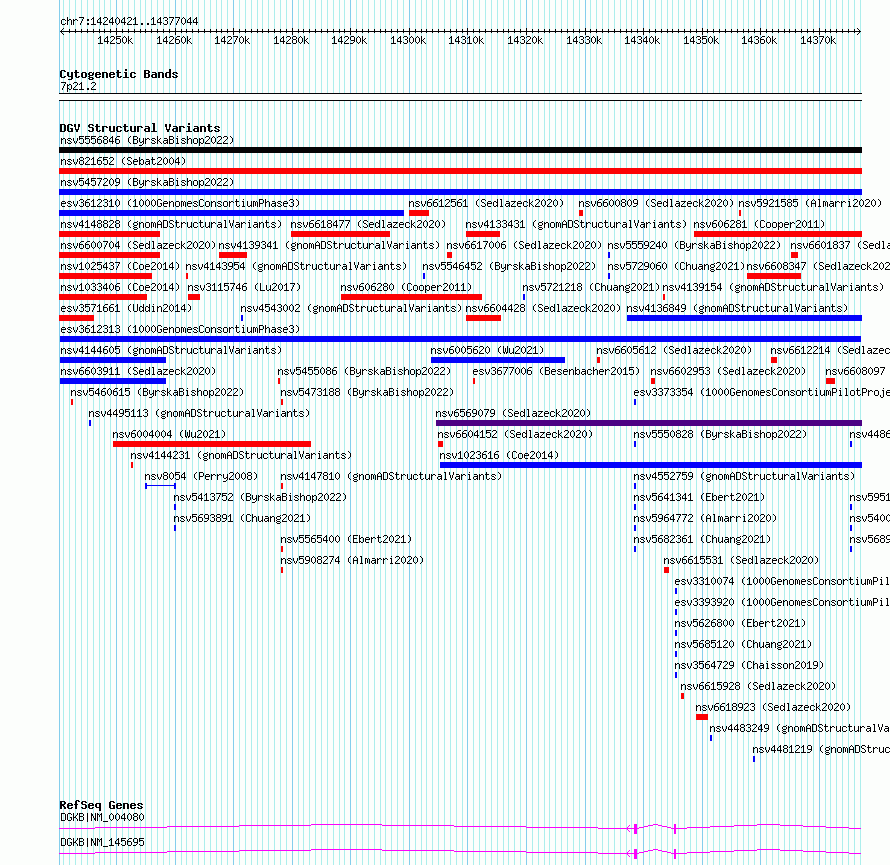This screenshot has height=865, width=890.
Task: Select esv3612313 (1000GenomesConsortiumPhase3) label
Action: [180, 329]
